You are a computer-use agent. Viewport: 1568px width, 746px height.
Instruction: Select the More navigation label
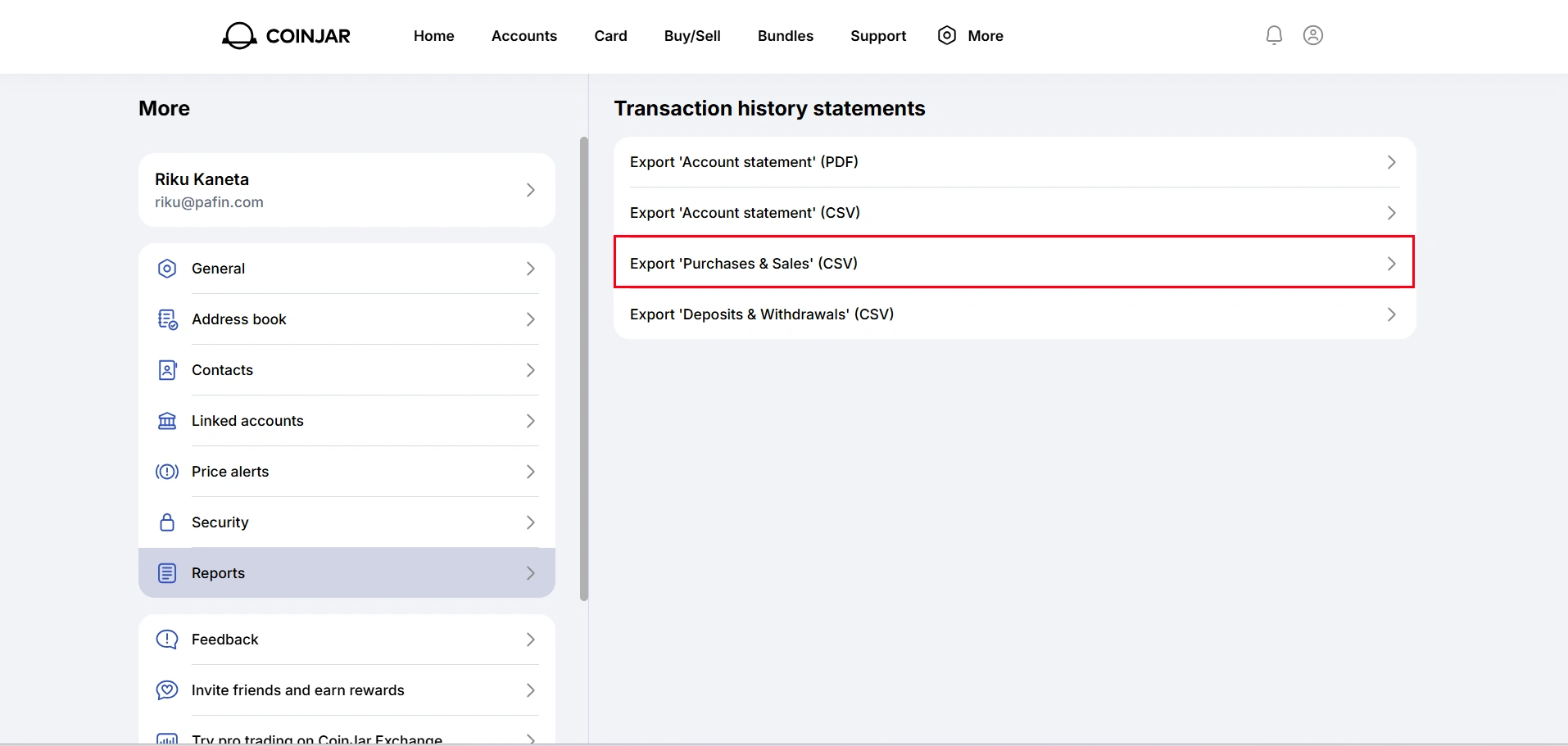[986, 36]
